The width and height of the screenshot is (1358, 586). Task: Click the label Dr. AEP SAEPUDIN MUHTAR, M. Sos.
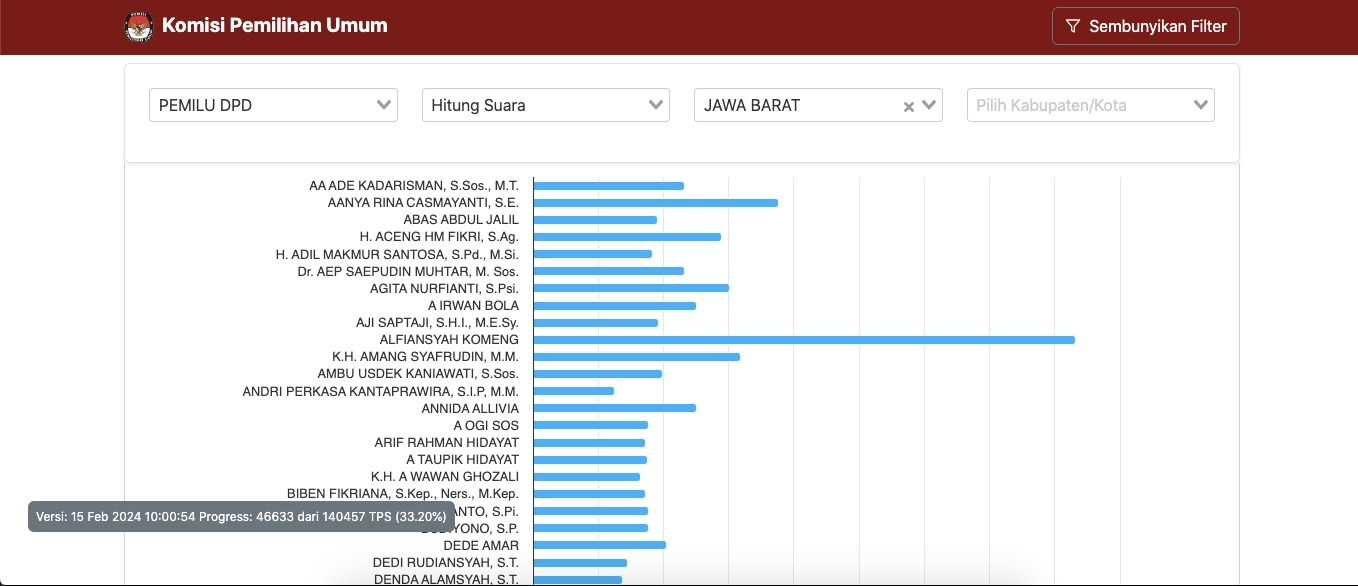click(x=408, y=271)
